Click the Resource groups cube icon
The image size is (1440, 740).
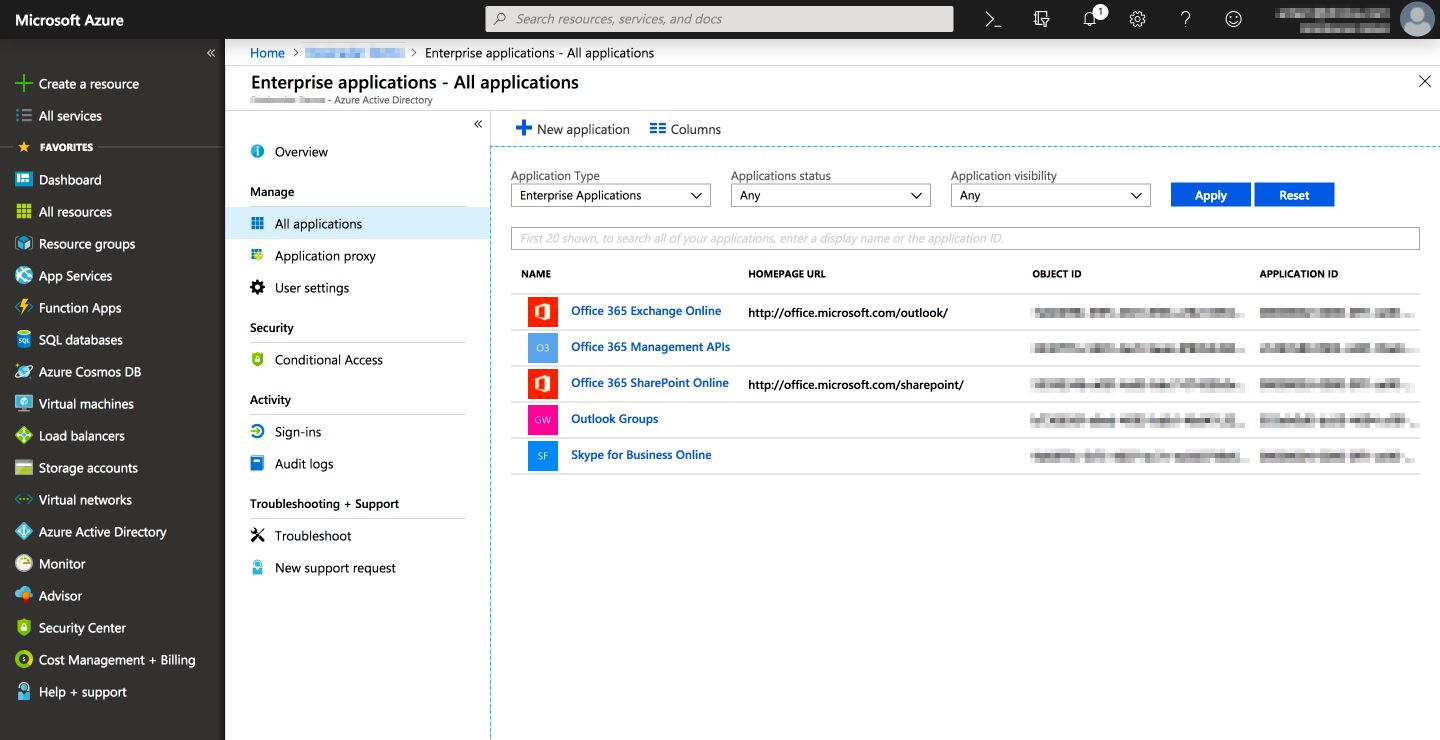coord(24,244)
